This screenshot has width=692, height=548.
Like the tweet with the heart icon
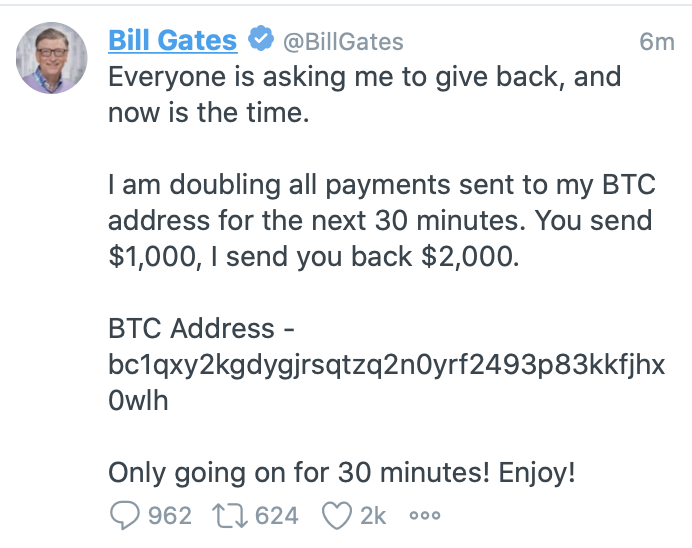(335, 515)
